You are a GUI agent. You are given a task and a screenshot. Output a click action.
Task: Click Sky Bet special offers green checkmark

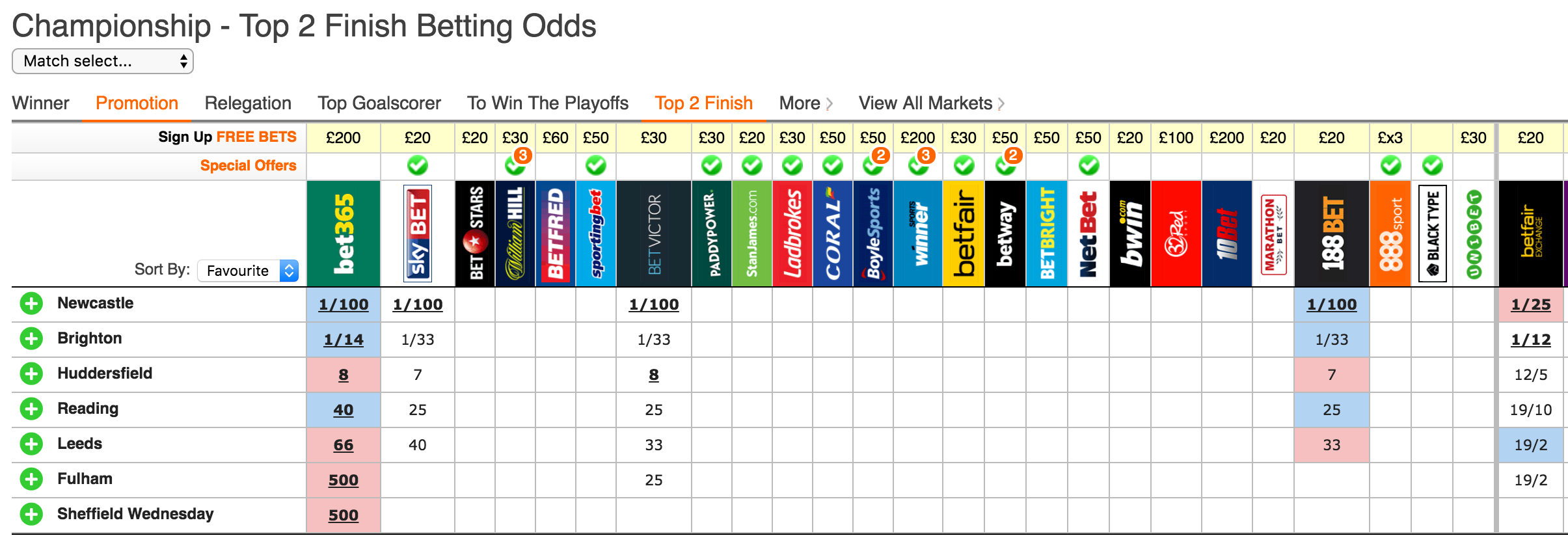coord(418,166)
